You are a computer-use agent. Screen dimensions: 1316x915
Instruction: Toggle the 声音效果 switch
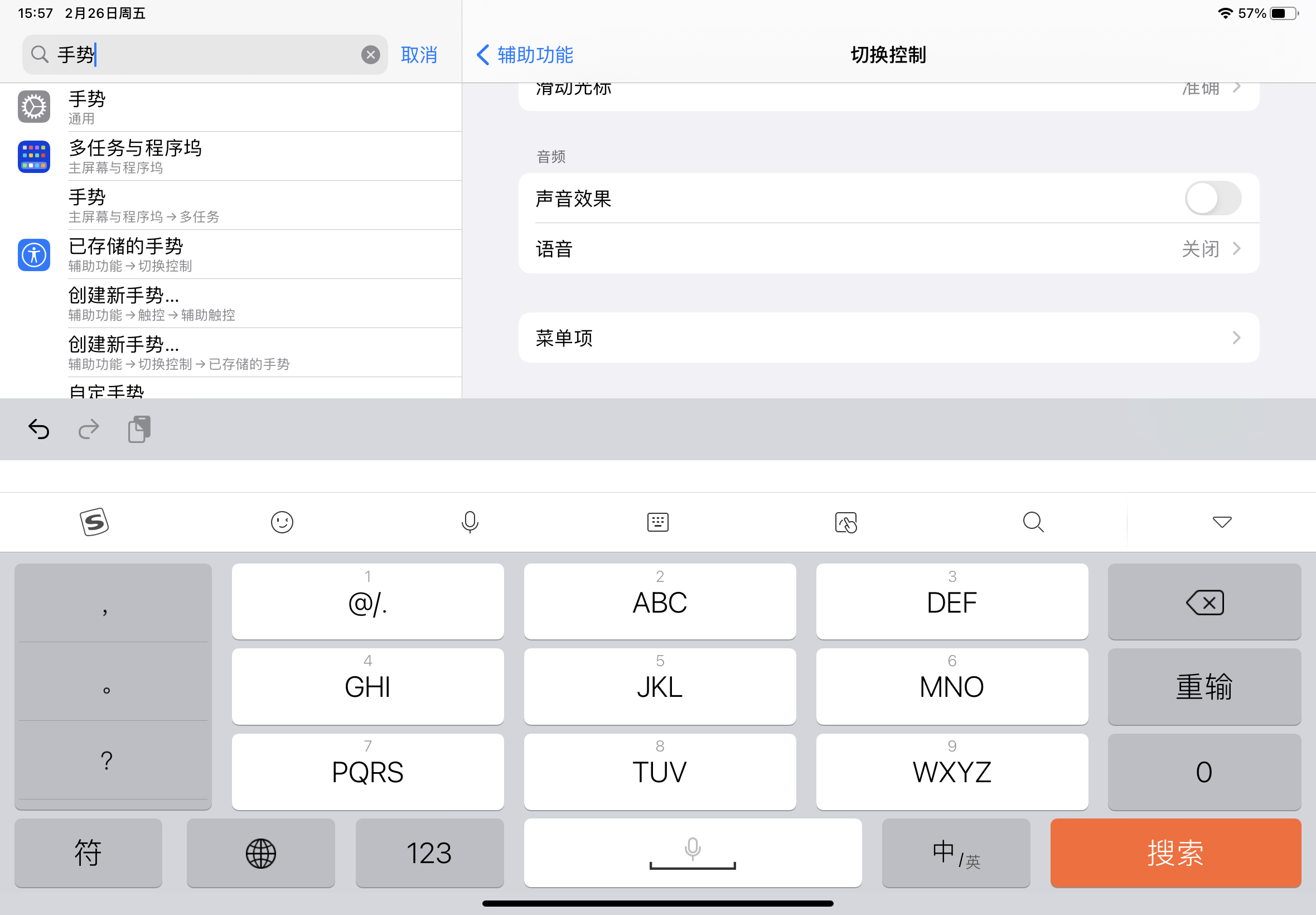[1212, 199]
